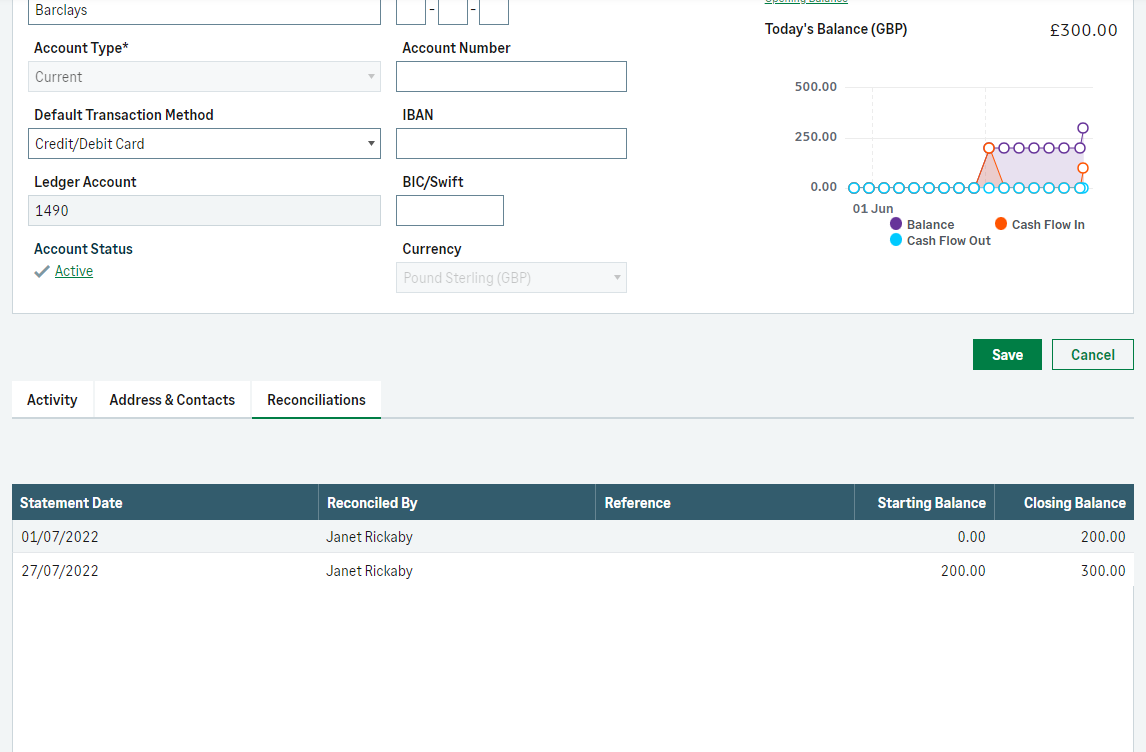This screenshot has width=1146, height=752.
Task: Click the Active account status link
Action: (74, 271)
